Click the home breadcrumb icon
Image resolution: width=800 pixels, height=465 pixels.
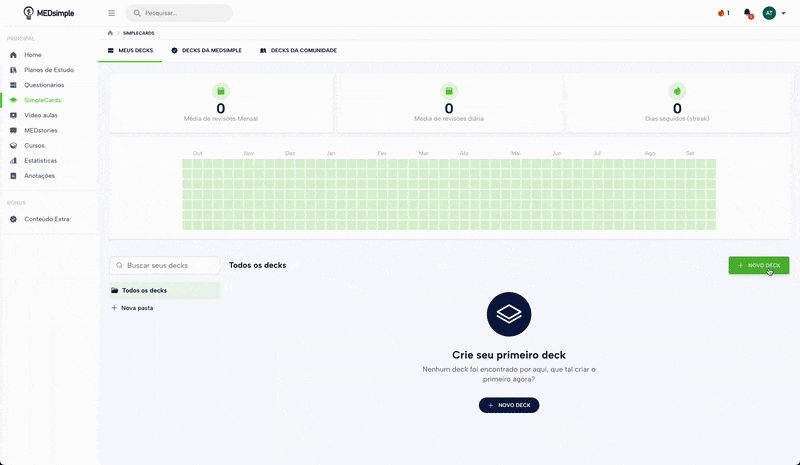coord(110,33)
